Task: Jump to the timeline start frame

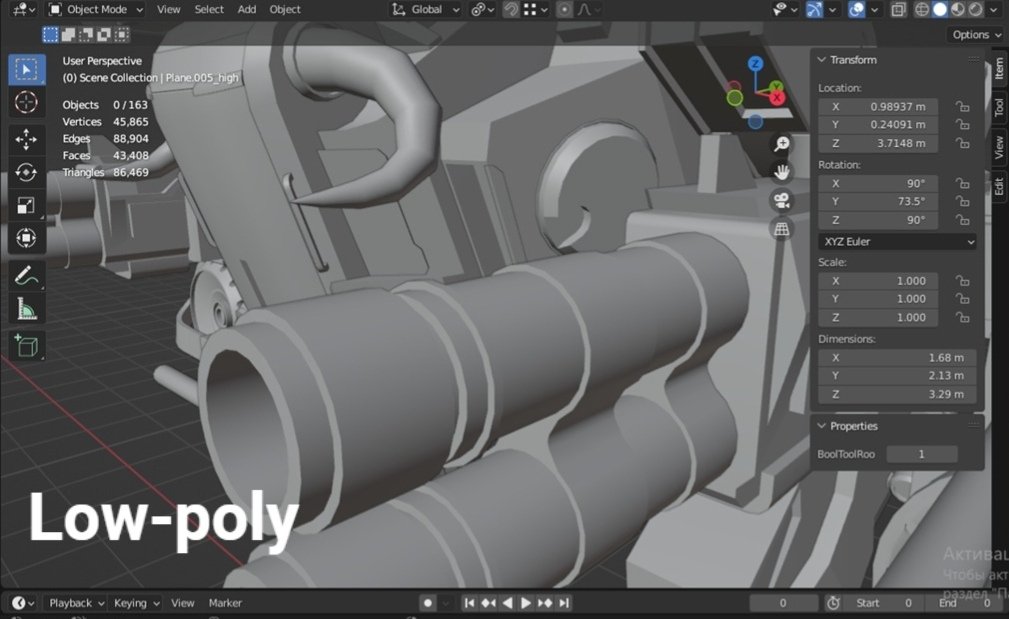Action: tap(469, 603)
